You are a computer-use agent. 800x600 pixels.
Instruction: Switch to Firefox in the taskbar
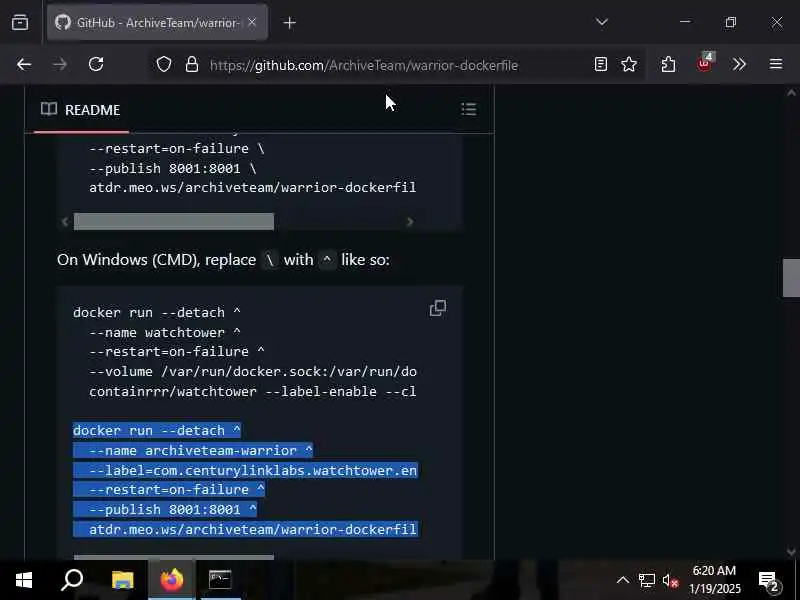[x=171, y=580]
